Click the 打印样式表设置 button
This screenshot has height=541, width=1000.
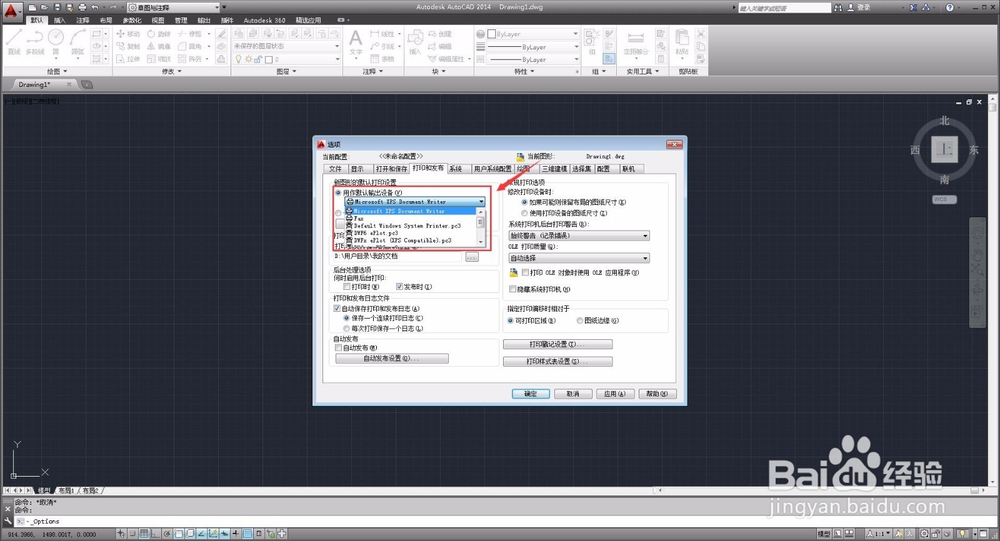(557, 362)
